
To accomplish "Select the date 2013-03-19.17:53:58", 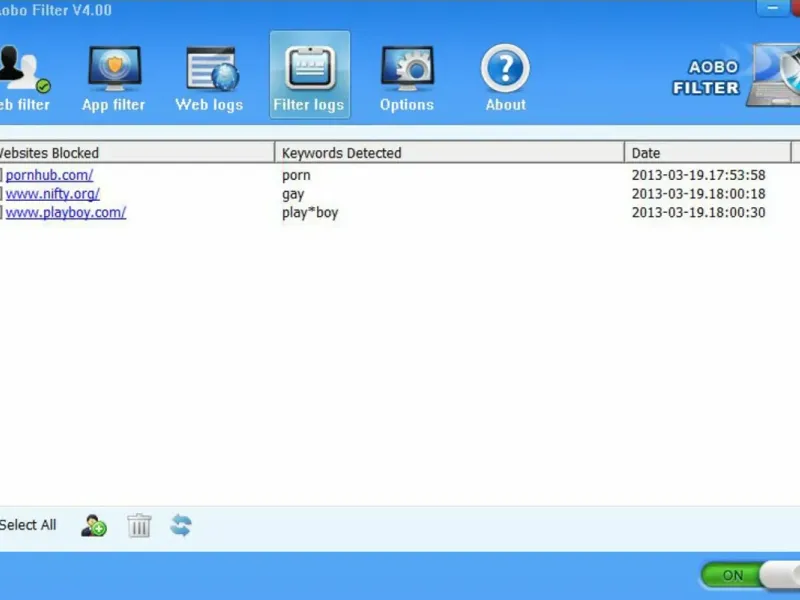I will [698, 175].
